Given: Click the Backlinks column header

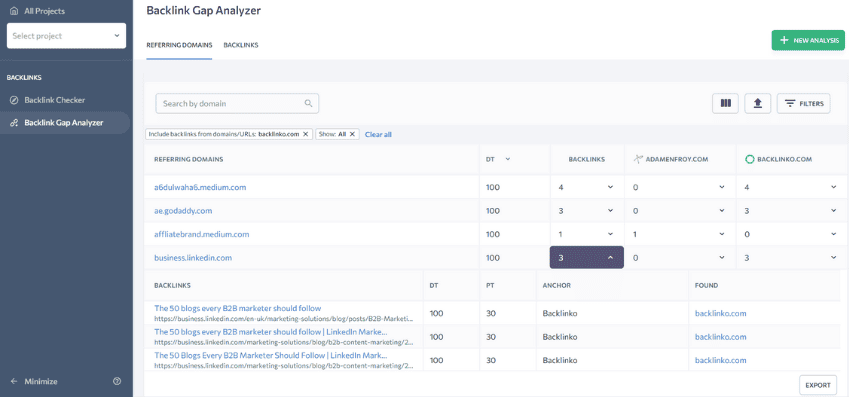Looking at the screenshot, I should pos(587,159).
